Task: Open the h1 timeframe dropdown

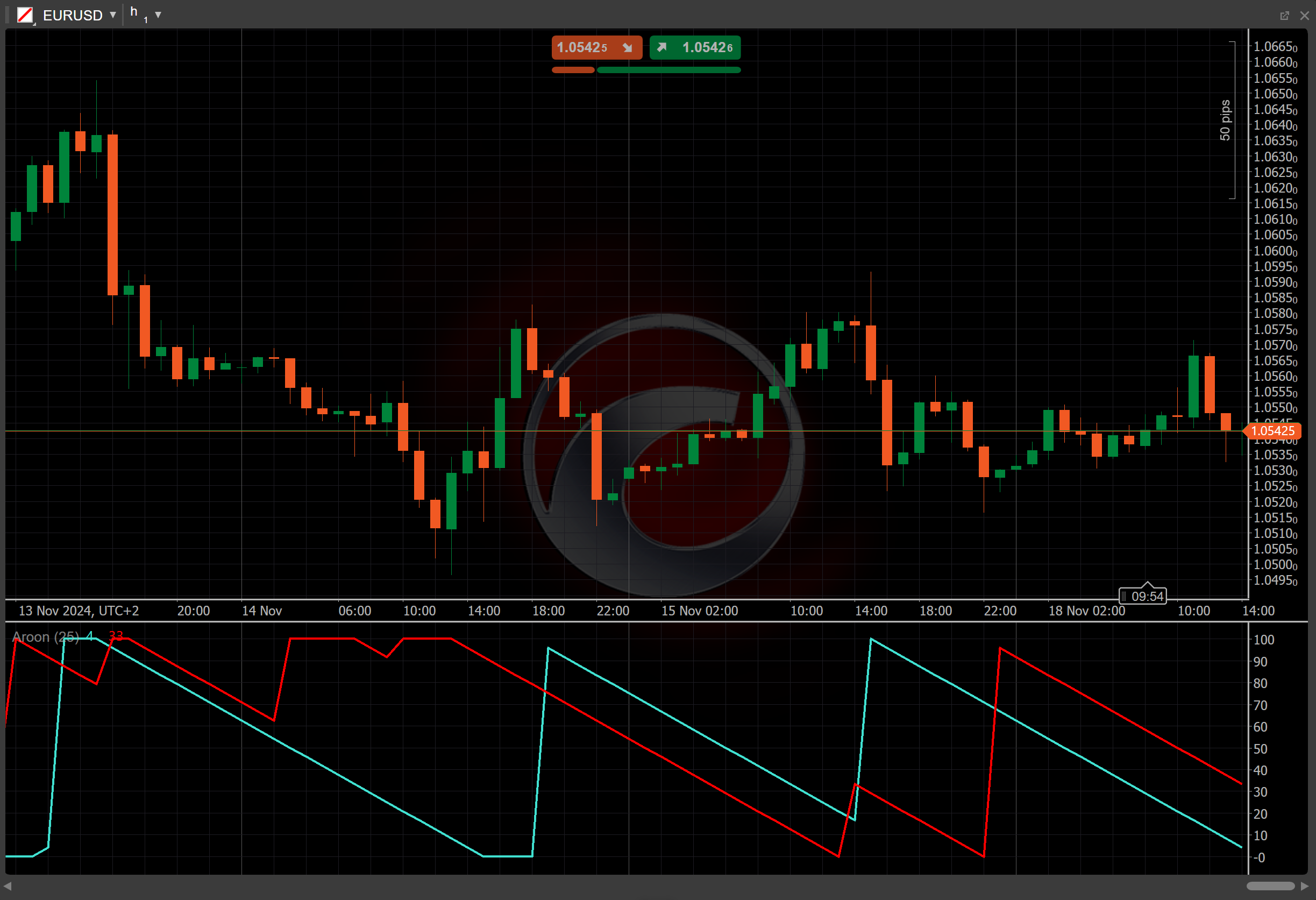Action: 158,15
